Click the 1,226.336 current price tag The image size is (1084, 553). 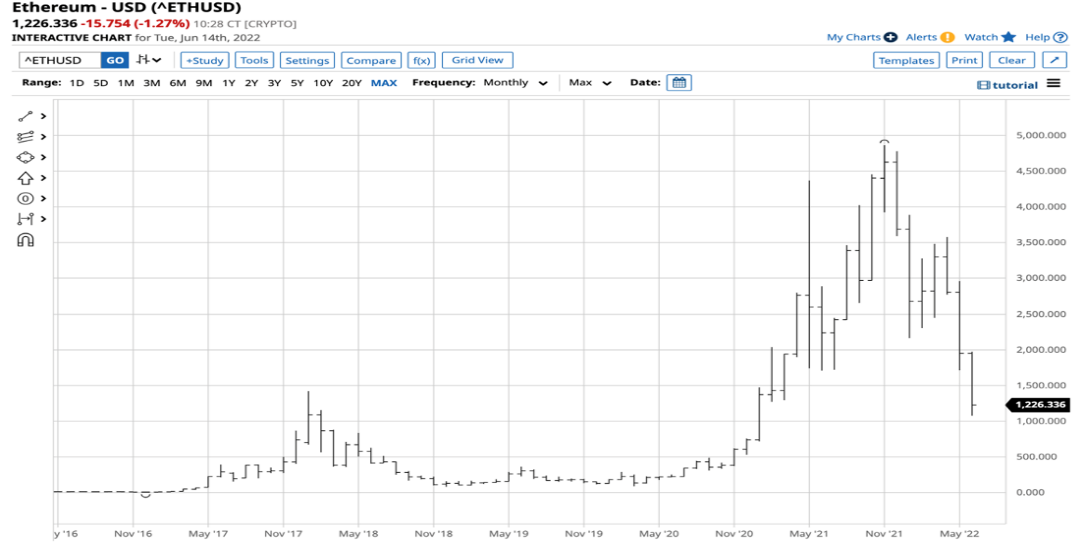tap(1038, 404)
